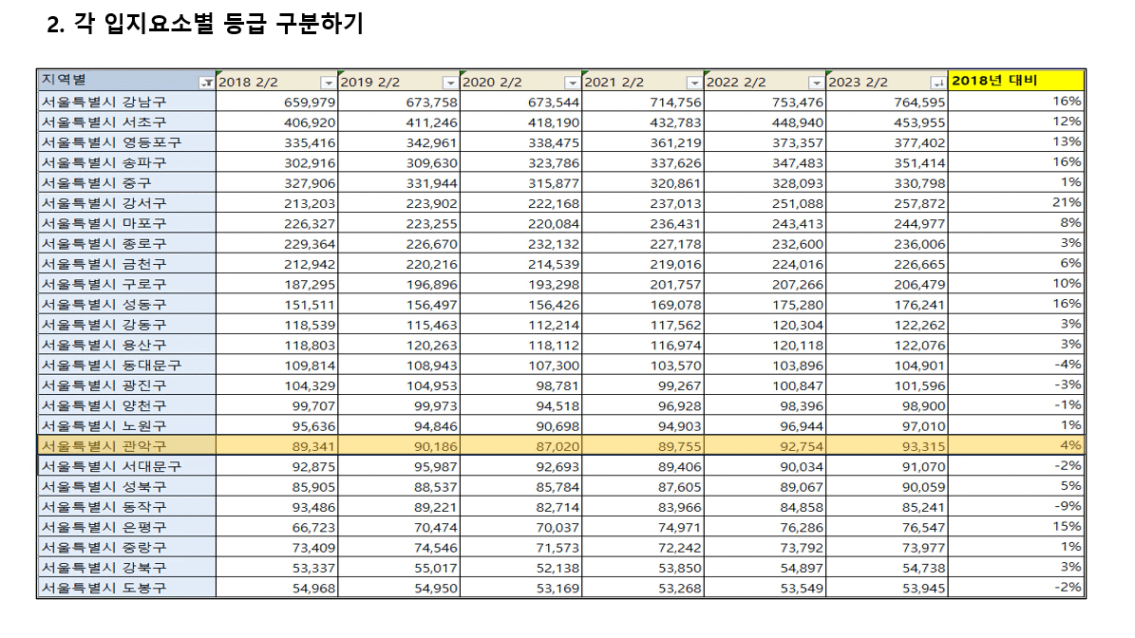Select the 서울특별시 동작구 row label

point(126,507)
